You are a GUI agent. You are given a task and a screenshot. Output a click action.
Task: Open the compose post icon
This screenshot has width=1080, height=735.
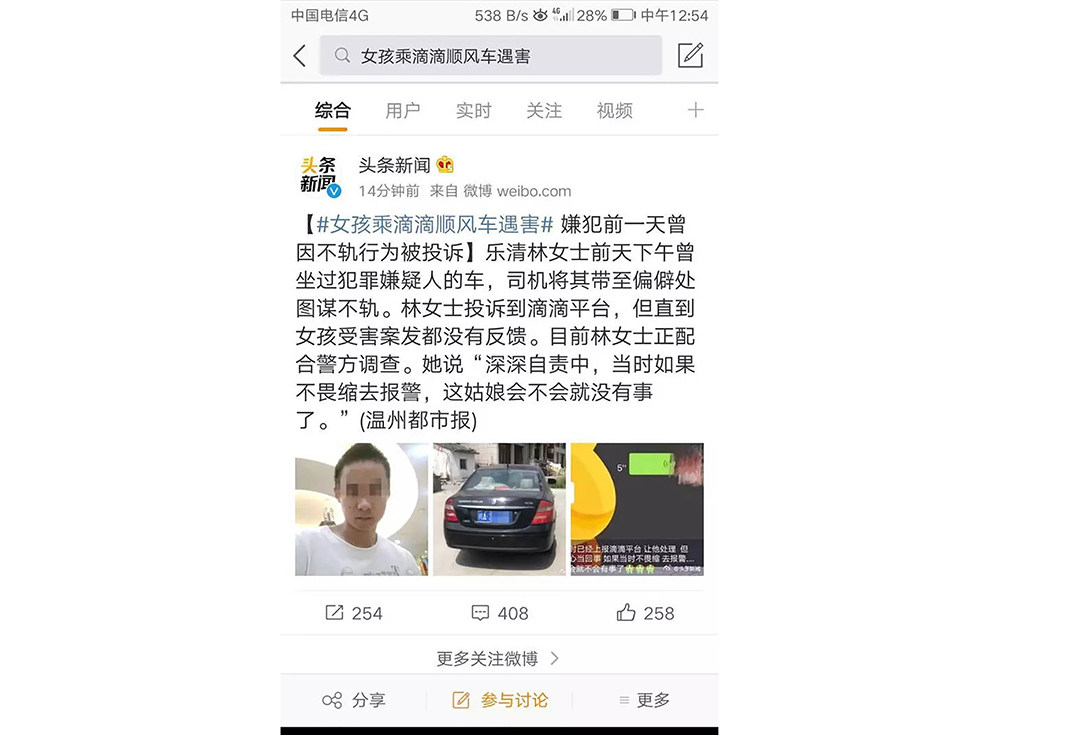click(x=690, y=55)
